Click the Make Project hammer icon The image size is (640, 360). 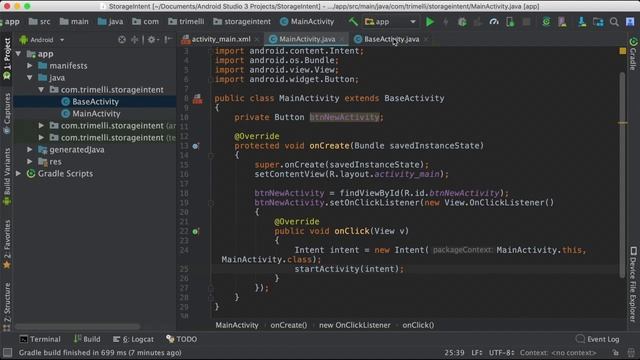click(353, 22)
